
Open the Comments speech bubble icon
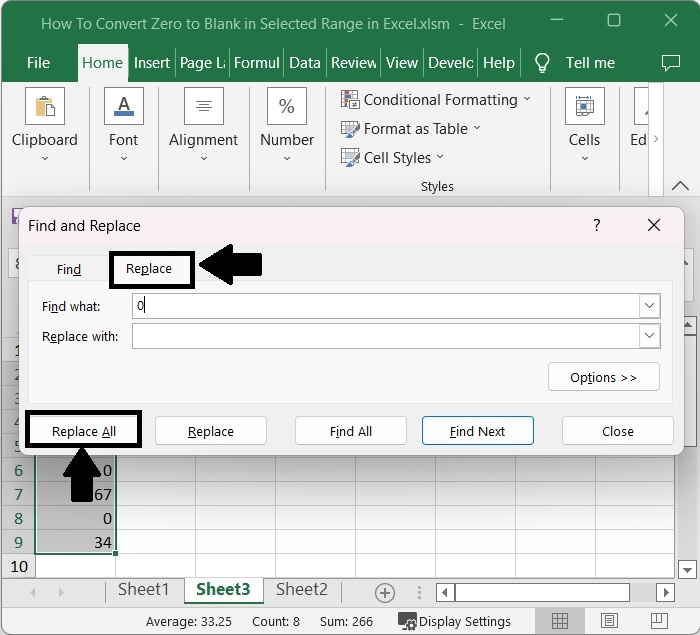click(x=671, y=63)
